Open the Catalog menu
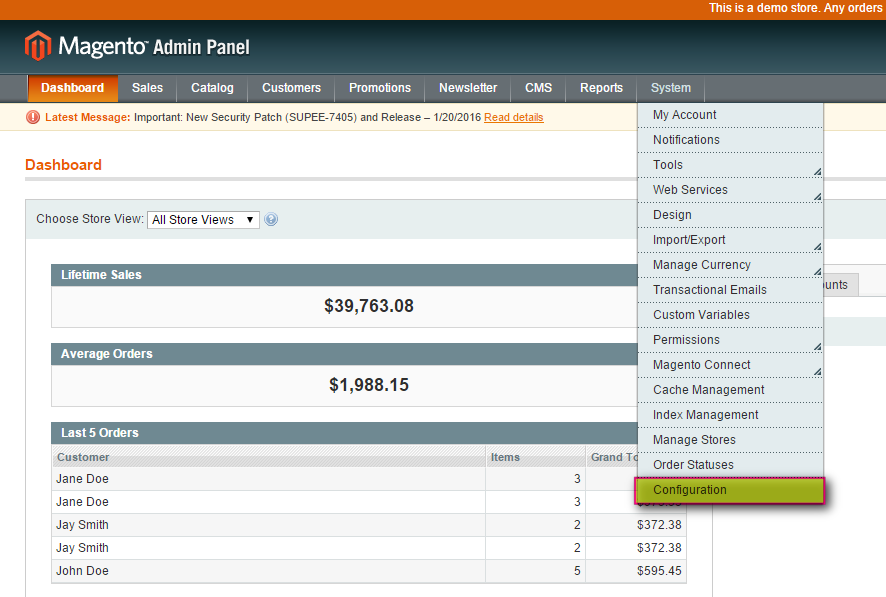Screen dimensions: 886x597 coord(212,88)
